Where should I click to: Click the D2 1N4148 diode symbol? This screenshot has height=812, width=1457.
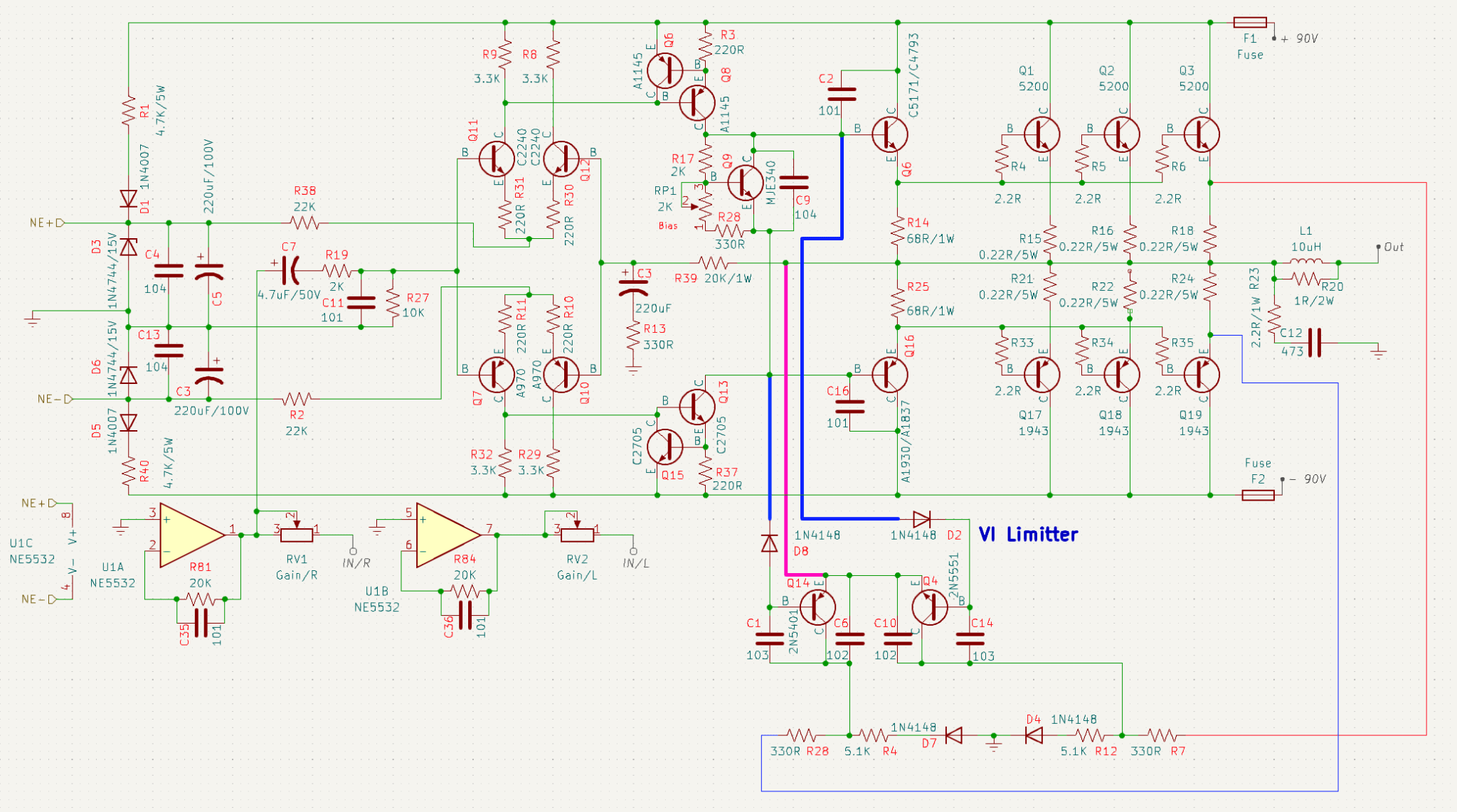(921, 519)
